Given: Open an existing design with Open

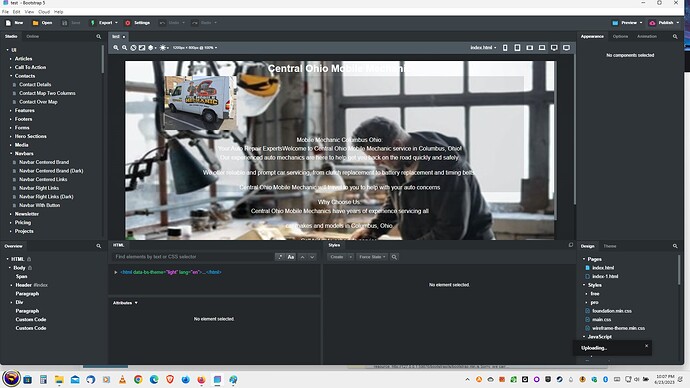Looking at the screenshot, I should (x=42, y=23).
